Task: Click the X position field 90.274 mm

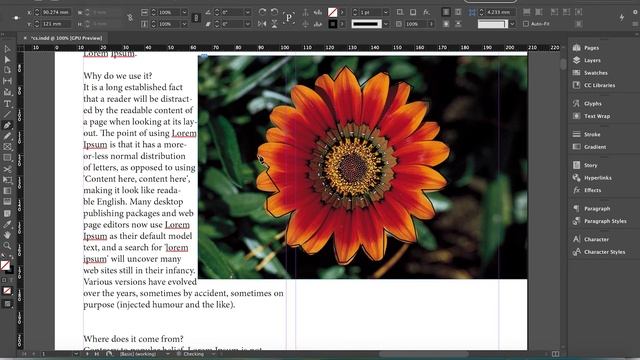Action: coord(56,13)
